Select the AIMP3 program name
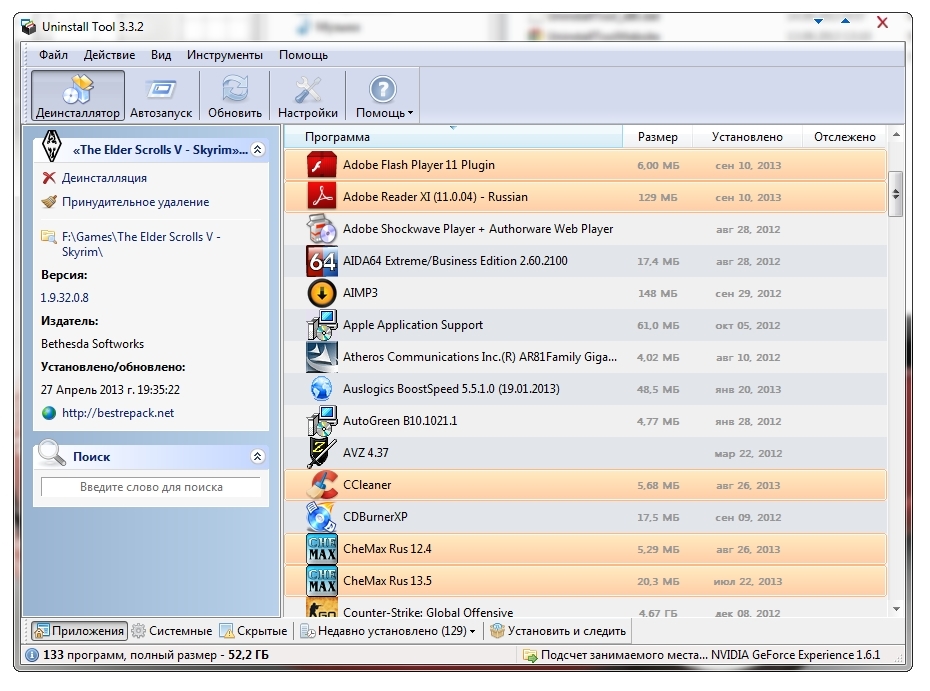This screenshot has width=930, height=691. point(360,293)
